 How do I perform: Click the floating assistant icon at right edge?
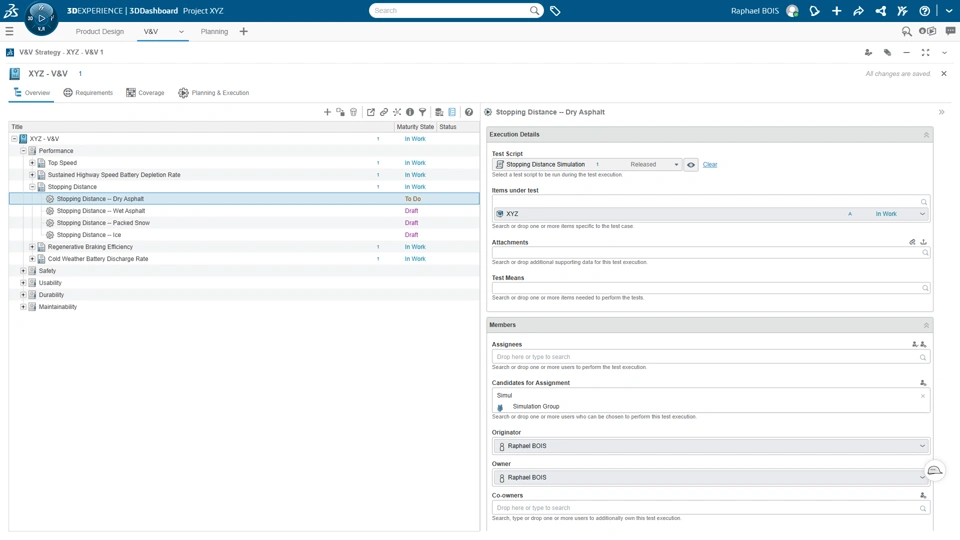[x=934, y=470]
